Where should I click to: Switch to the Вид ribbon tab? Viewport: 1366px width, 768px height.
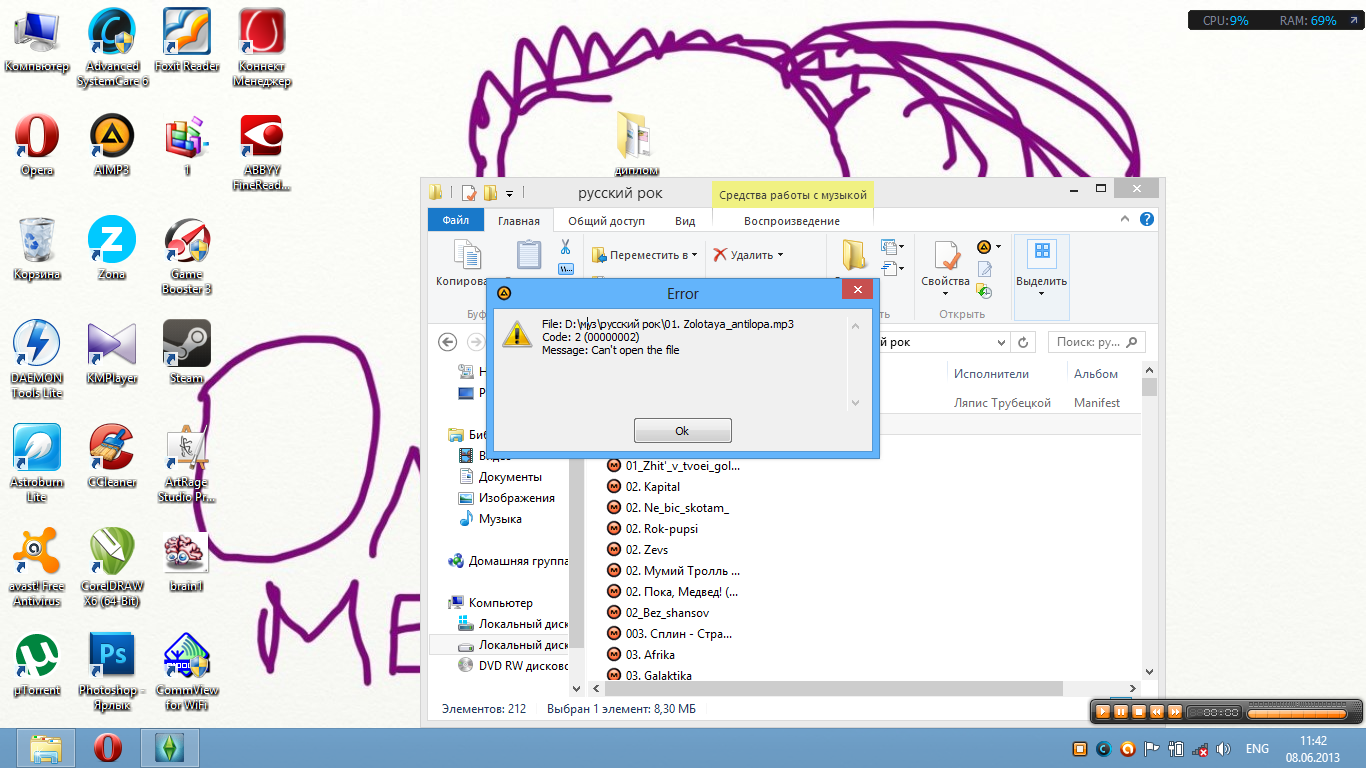(x=685, y=221)
